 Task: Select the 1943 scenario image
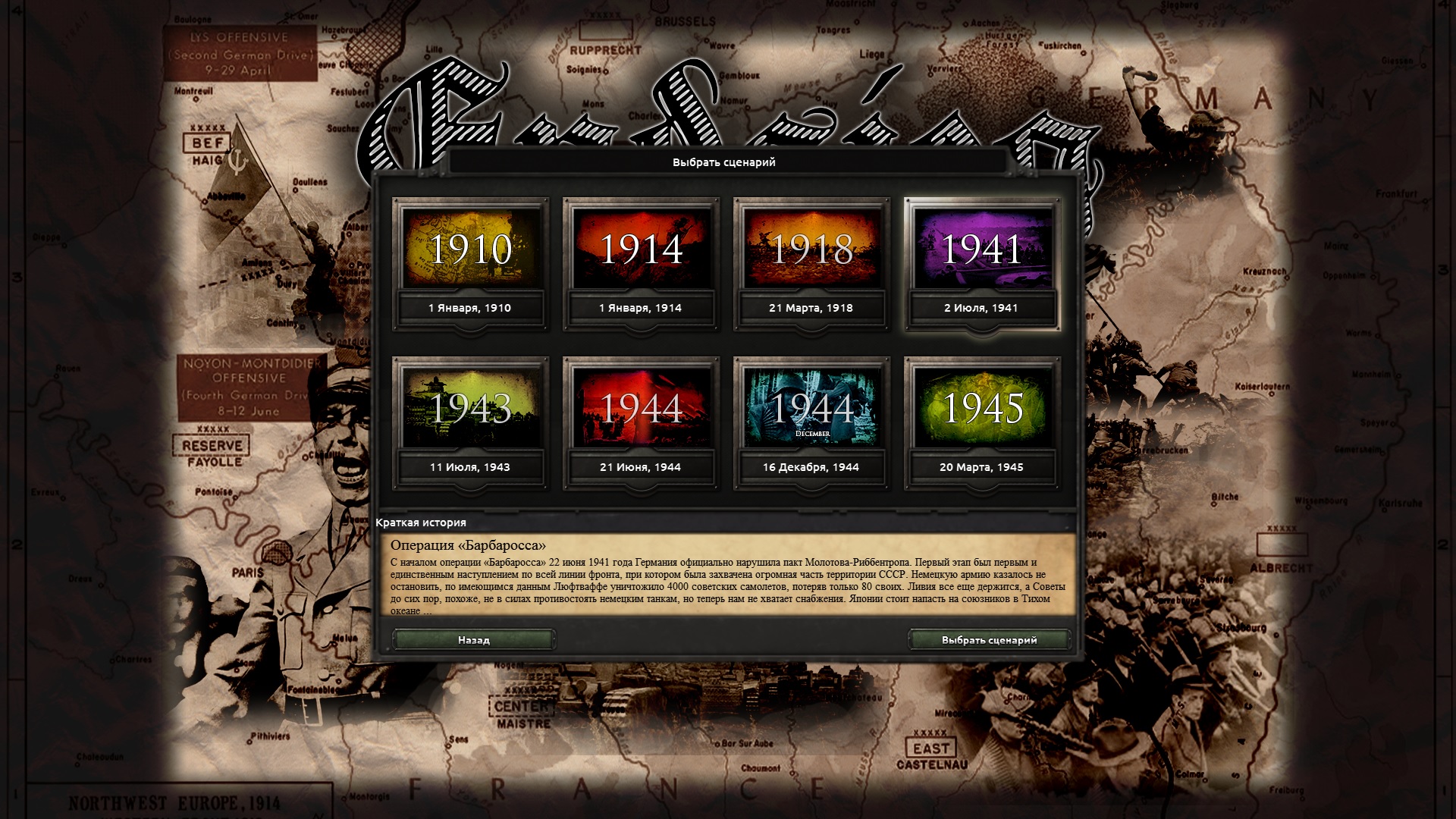point(470,408)
